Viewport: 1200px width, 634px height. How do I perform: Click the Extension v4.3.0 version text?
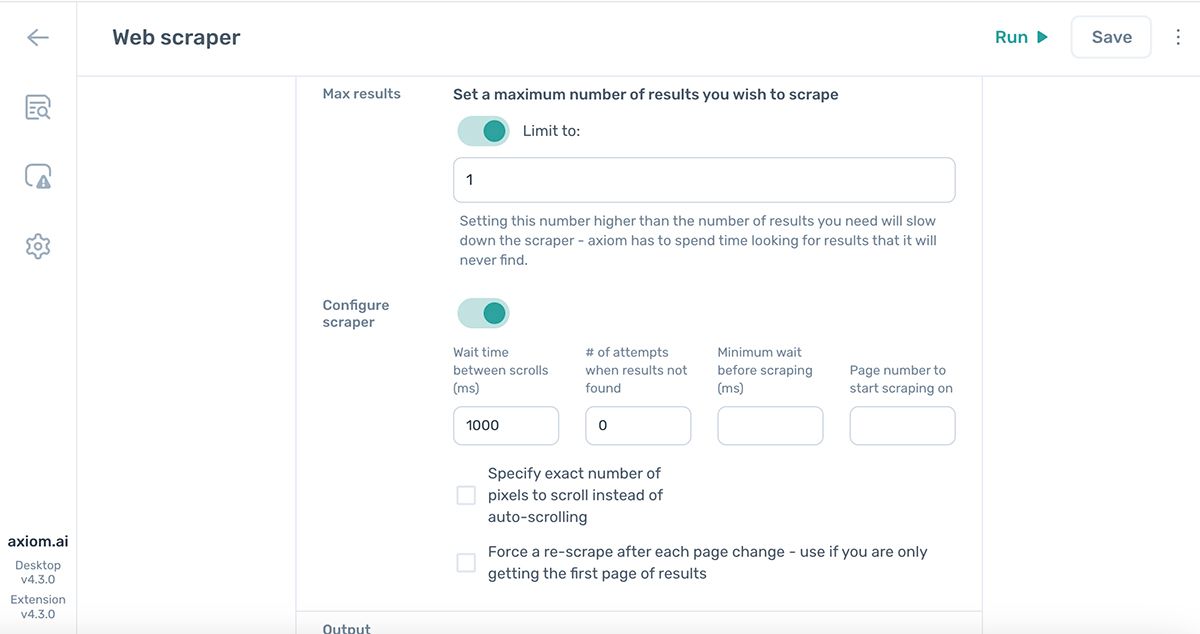(38, 607)
